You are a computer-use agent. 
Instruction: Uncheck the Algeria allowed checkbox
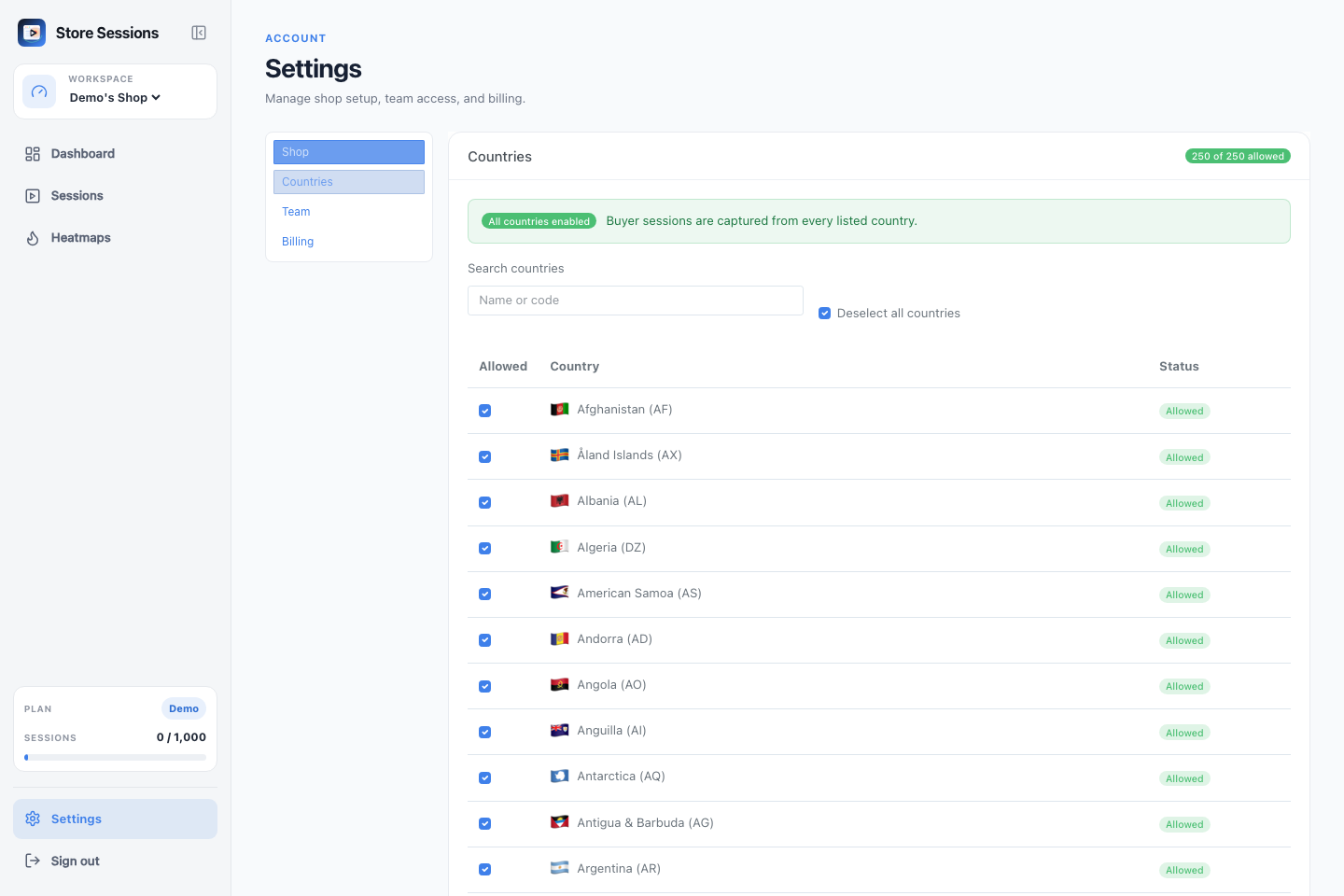(485, 548)
